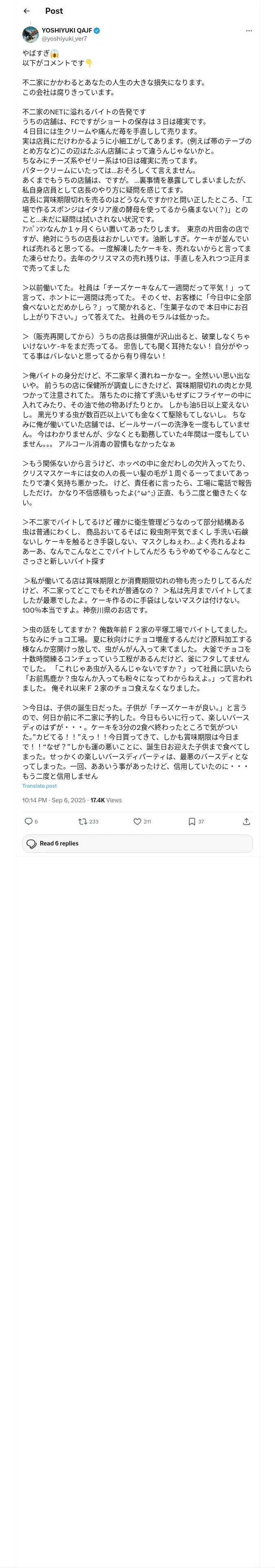The height and width of the screenshot is (1568, 275).
Task: Click the Post heading at top
Action: click(x=54, y=11)
